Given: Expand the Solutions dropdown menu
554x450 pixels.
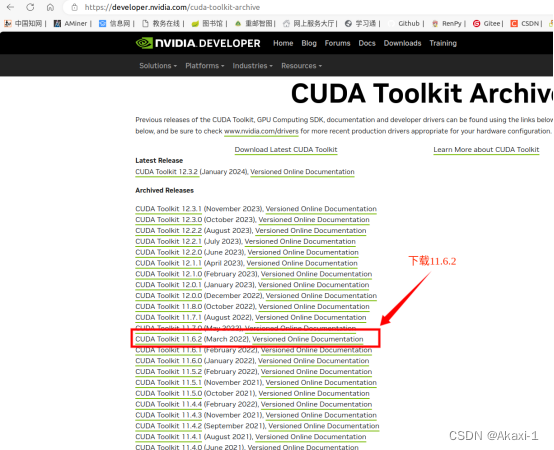Looking at the screenshot, I should click(158, 66).
